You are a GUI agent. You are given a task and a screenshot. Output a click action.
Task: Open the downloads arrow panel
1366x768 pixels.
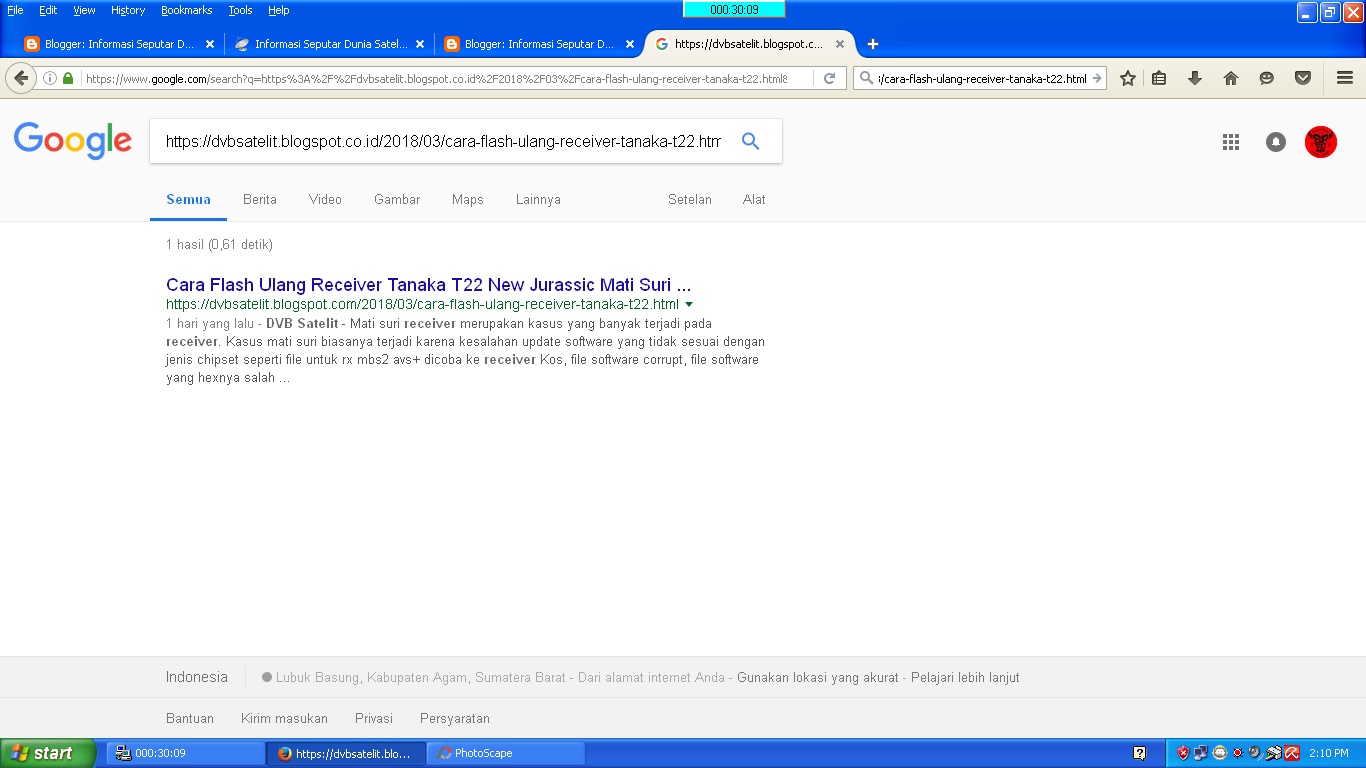(1194, 78)
